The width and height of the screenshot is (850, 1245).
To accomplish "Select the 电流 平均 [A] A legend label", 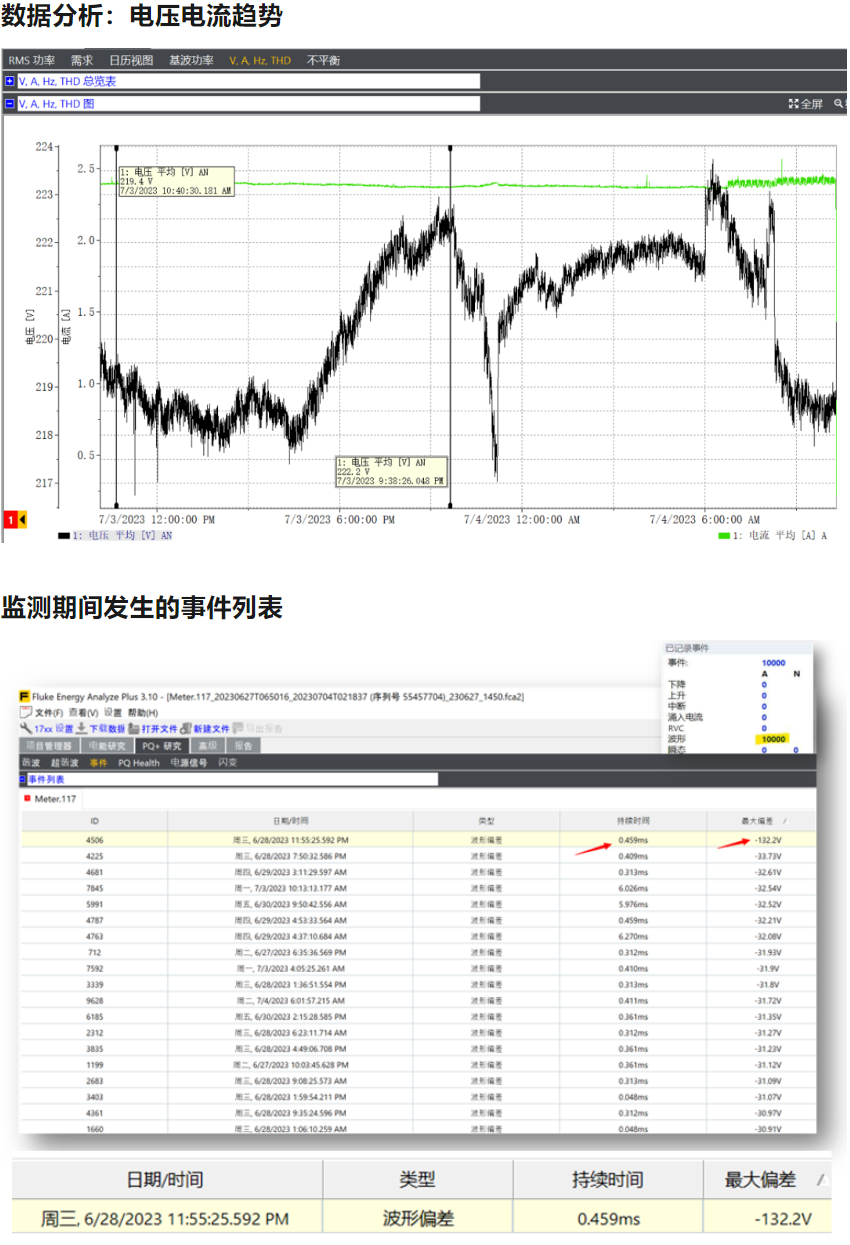I will click(x=780, y=536).
